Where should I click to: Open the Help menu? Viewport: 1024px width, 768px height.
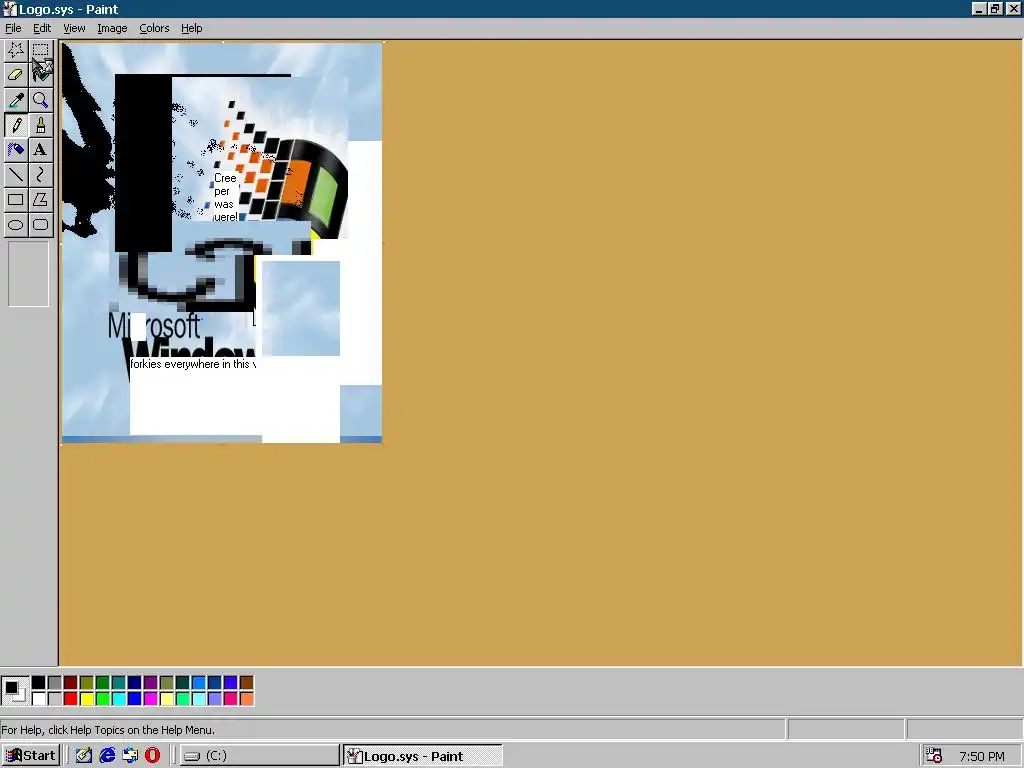pos(191,28)
